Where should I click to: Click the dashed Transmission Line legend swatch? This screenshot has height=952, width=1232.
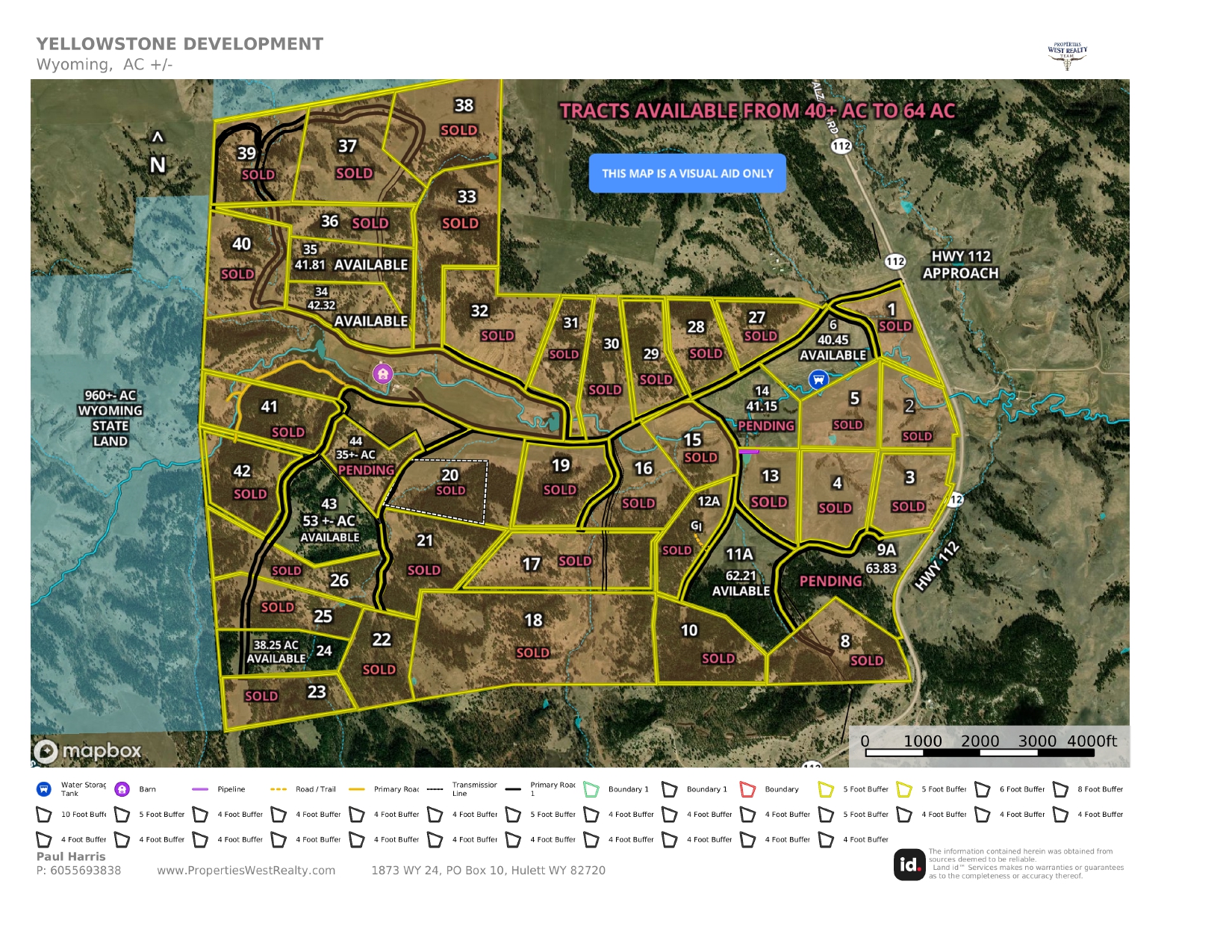[x=435, y=789]
